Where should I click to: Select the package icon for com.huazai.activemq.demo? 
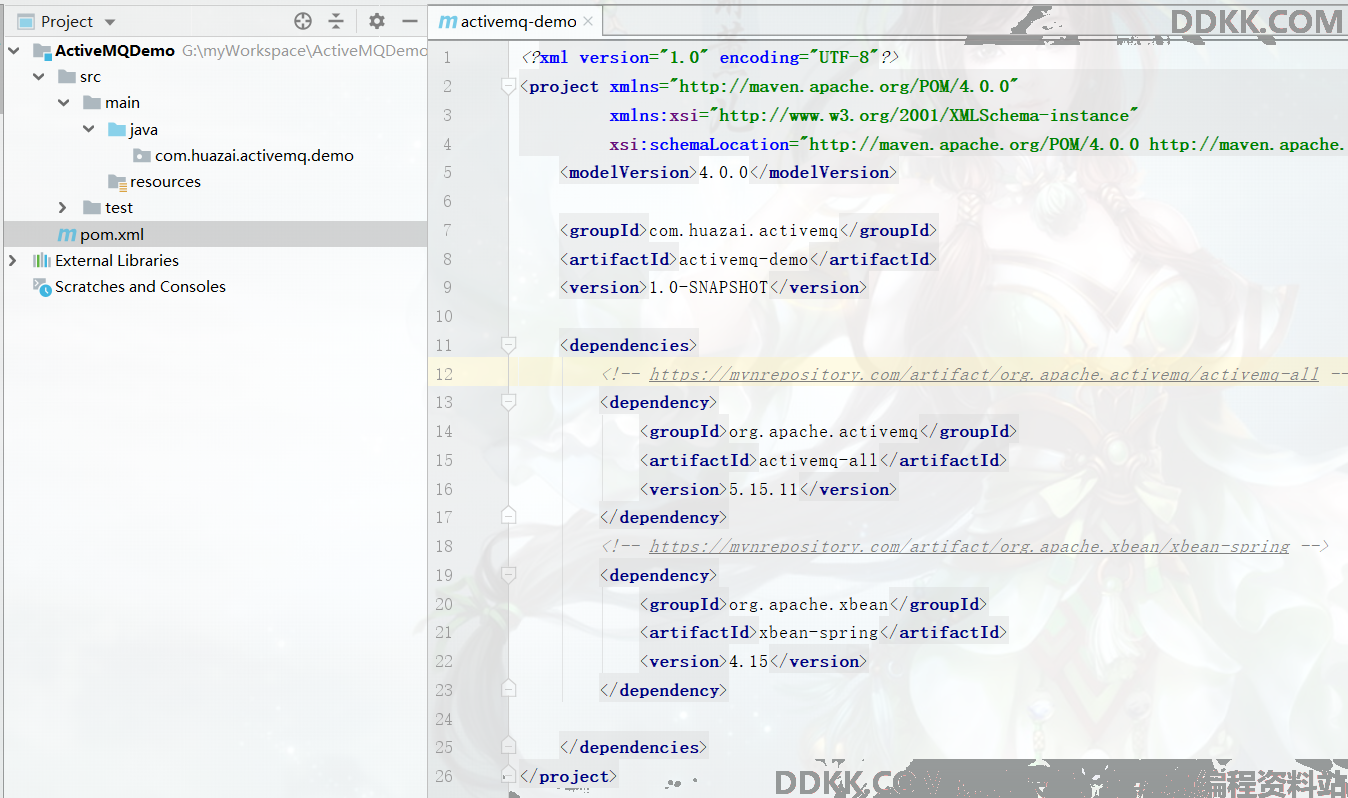pyautogui.click(x=142, y=156)
